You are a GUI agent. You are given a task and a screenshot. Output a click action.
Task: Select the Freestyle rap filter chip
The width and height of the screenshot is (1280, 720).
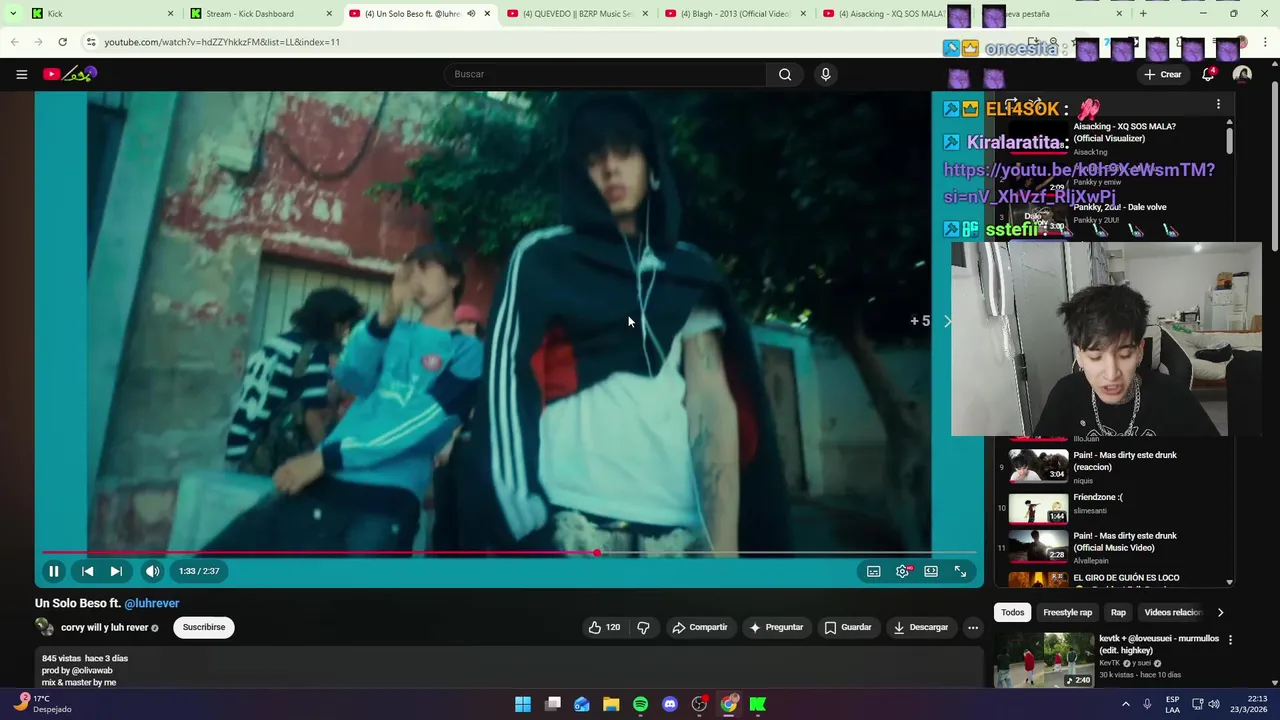1067,612
